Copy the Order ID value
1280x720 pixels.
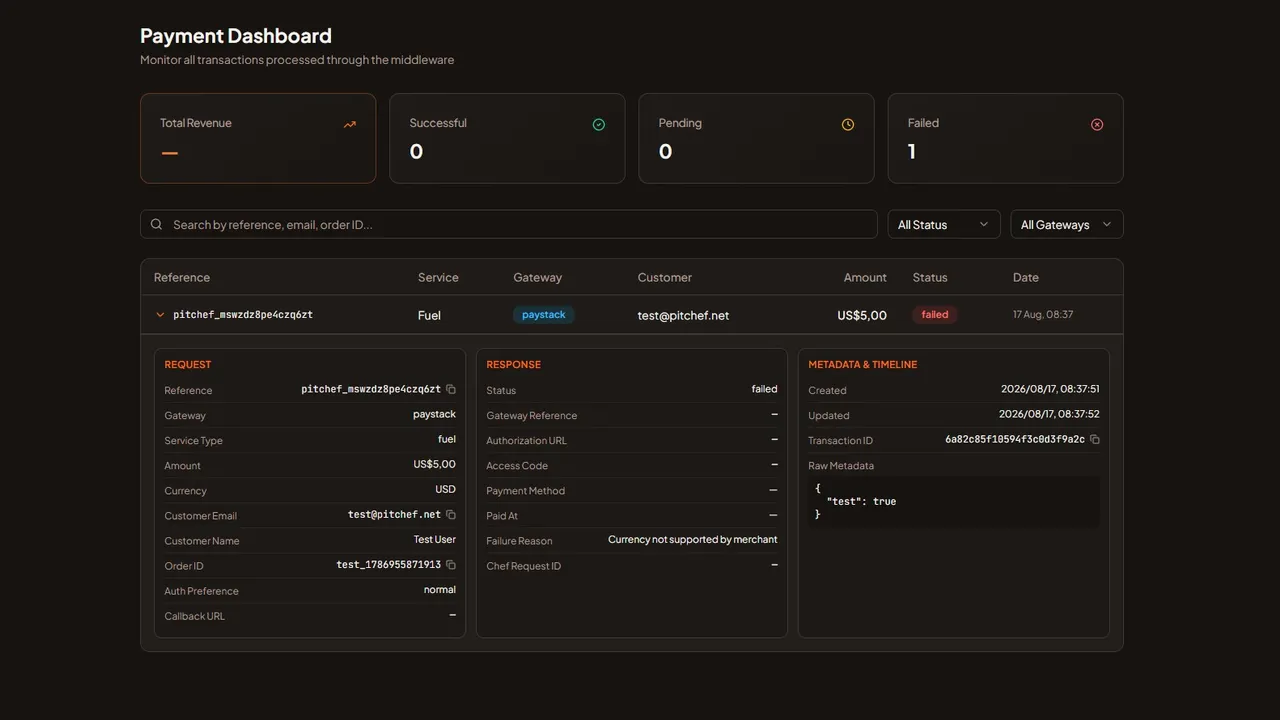[x=451, y=564]
